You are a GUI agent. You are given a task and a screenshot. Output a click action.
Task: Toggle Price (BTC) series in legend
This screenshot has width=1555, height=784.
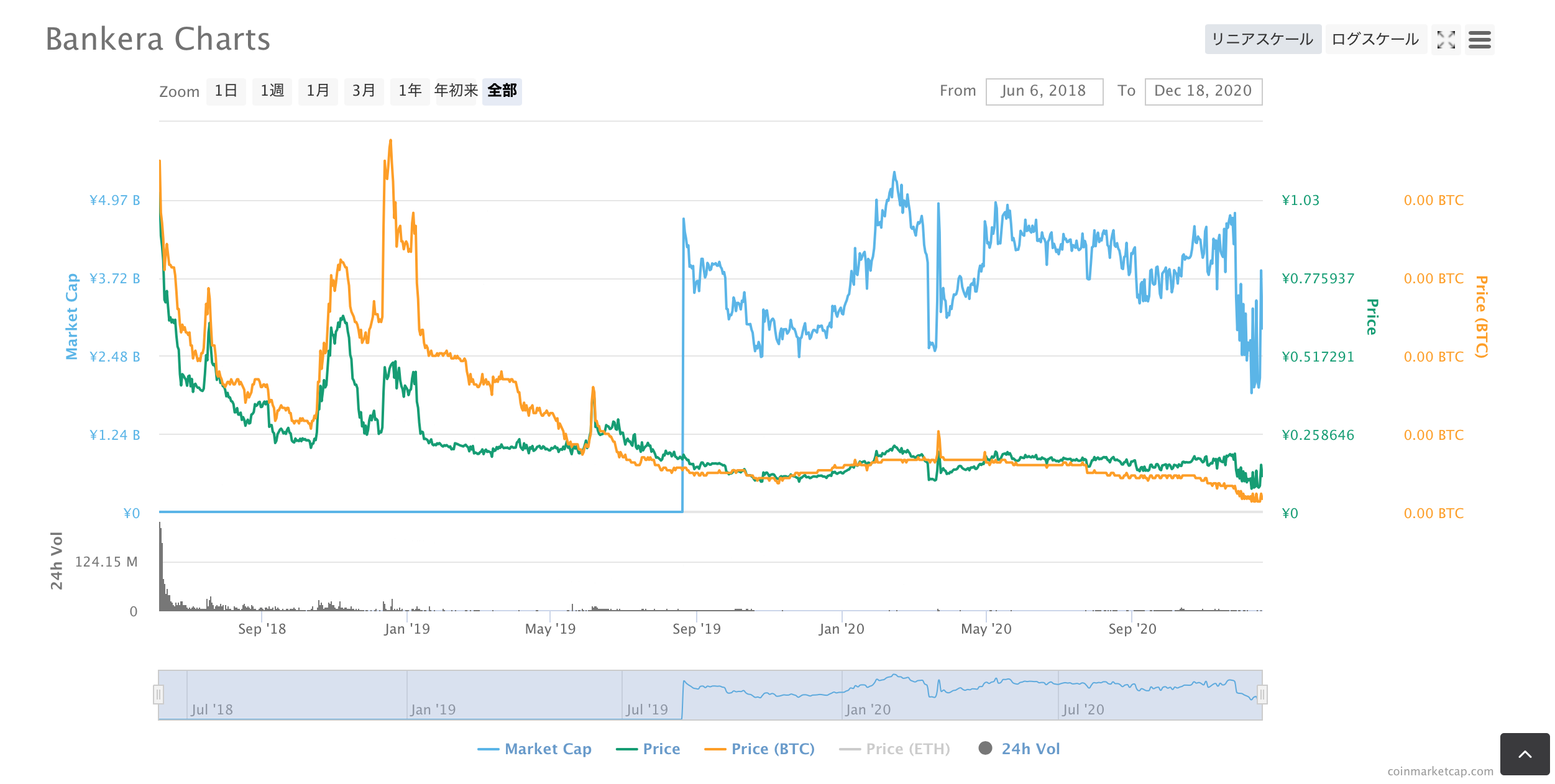coord(759,749)
